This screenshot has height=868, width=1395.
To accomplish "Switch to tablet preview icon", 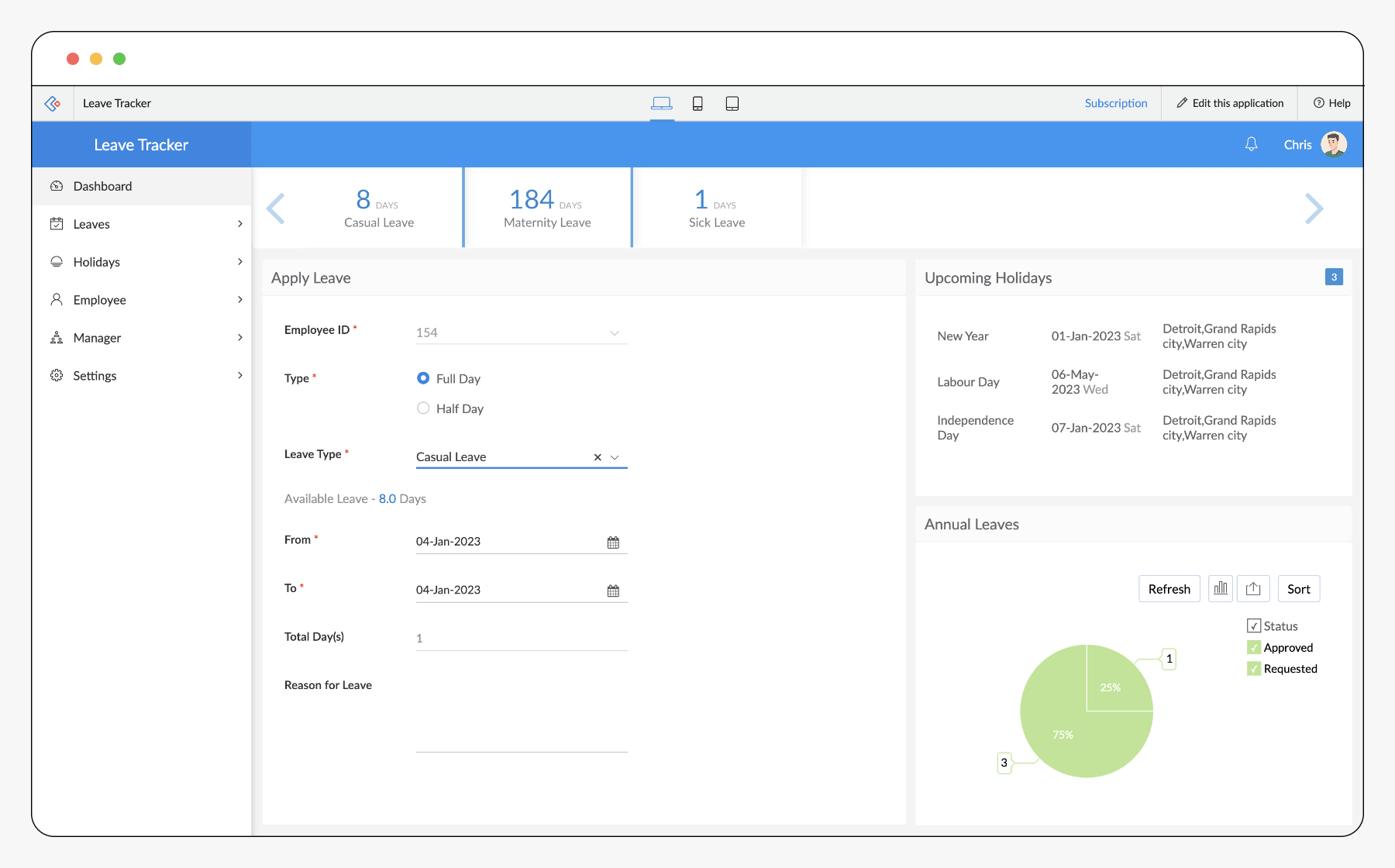I will 732,104.
